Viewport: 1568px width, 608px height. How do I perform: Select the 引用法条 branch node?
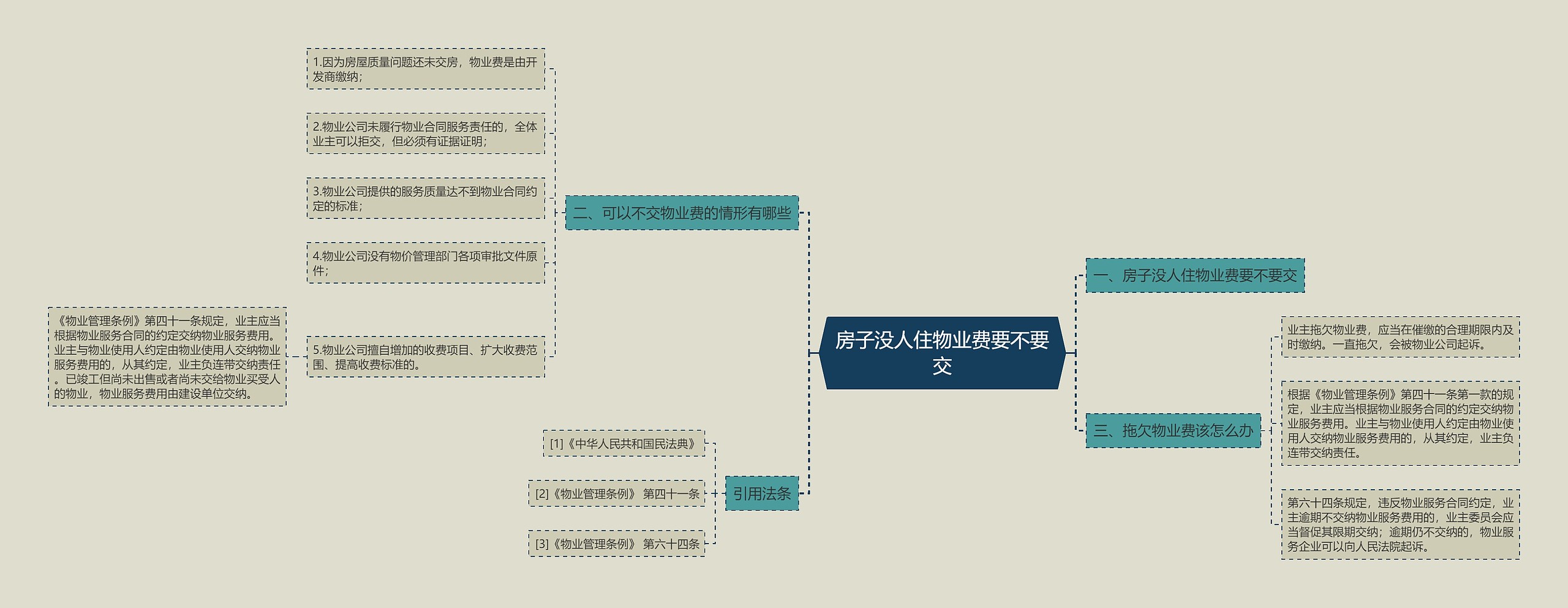(x=761, y=493)
